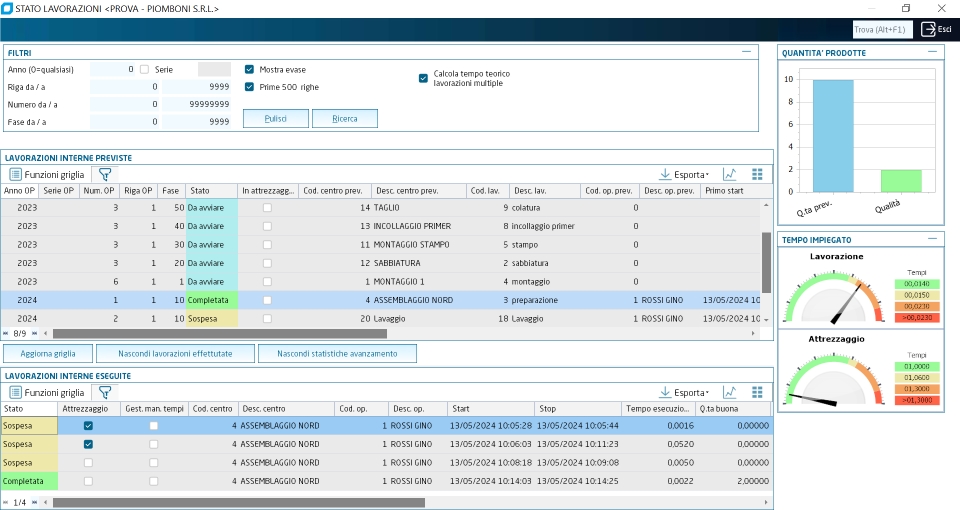
Task: Collapse the Quantita' Prodotte panel
Action: click(x=932, y=52)
